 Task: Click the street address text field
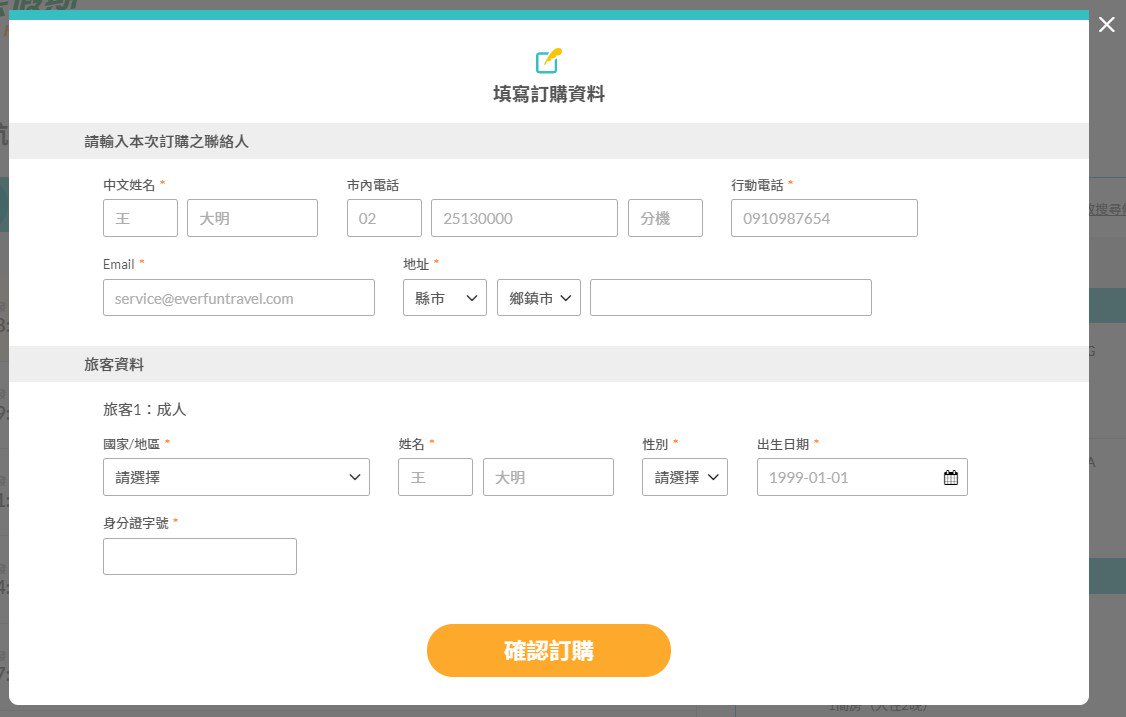click(x=730, y=298)
